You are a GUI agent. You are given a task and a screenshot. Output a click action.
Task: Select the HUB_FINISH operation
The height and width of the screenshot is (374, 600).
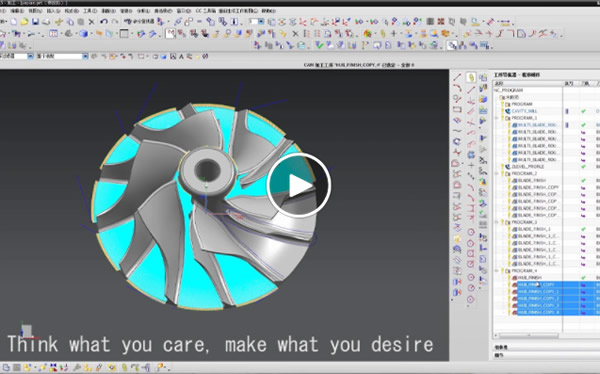click(530, 278)
